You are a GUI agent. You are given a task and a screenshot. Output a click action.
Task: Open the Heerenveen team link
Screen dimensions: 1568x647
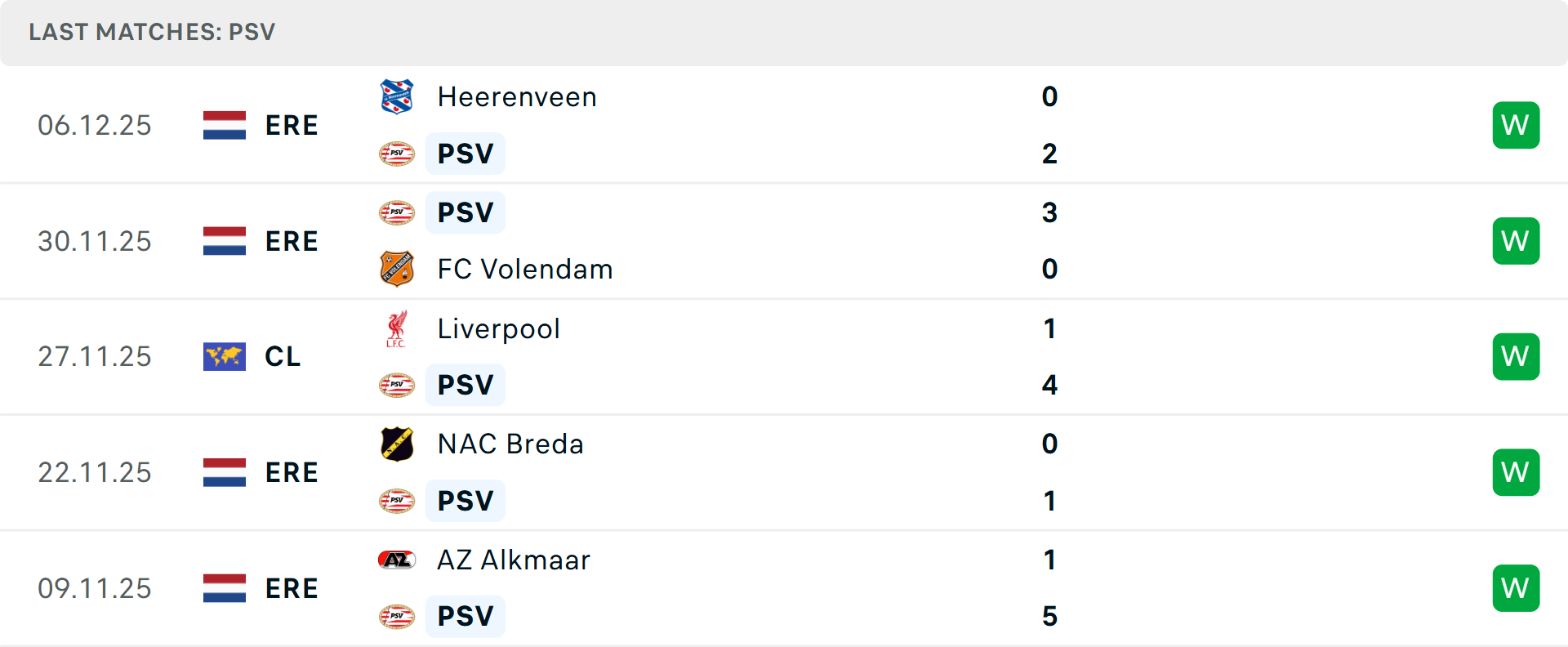coord(517,97)
